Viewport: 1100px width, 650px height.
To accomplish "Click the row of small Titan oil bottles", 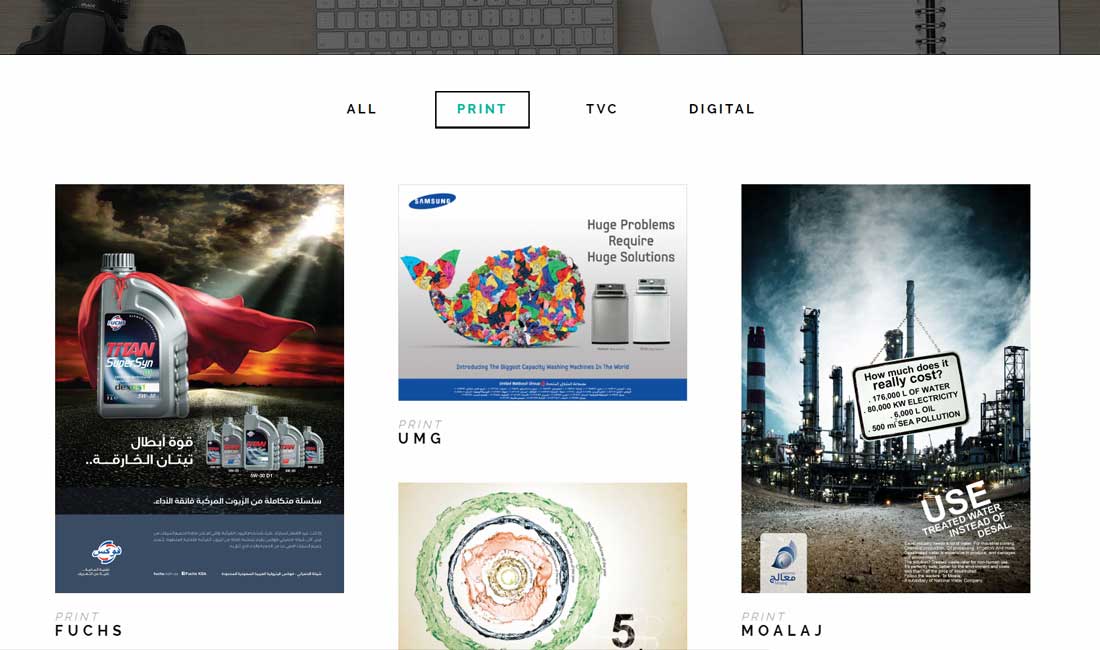I will pos(265,440).
